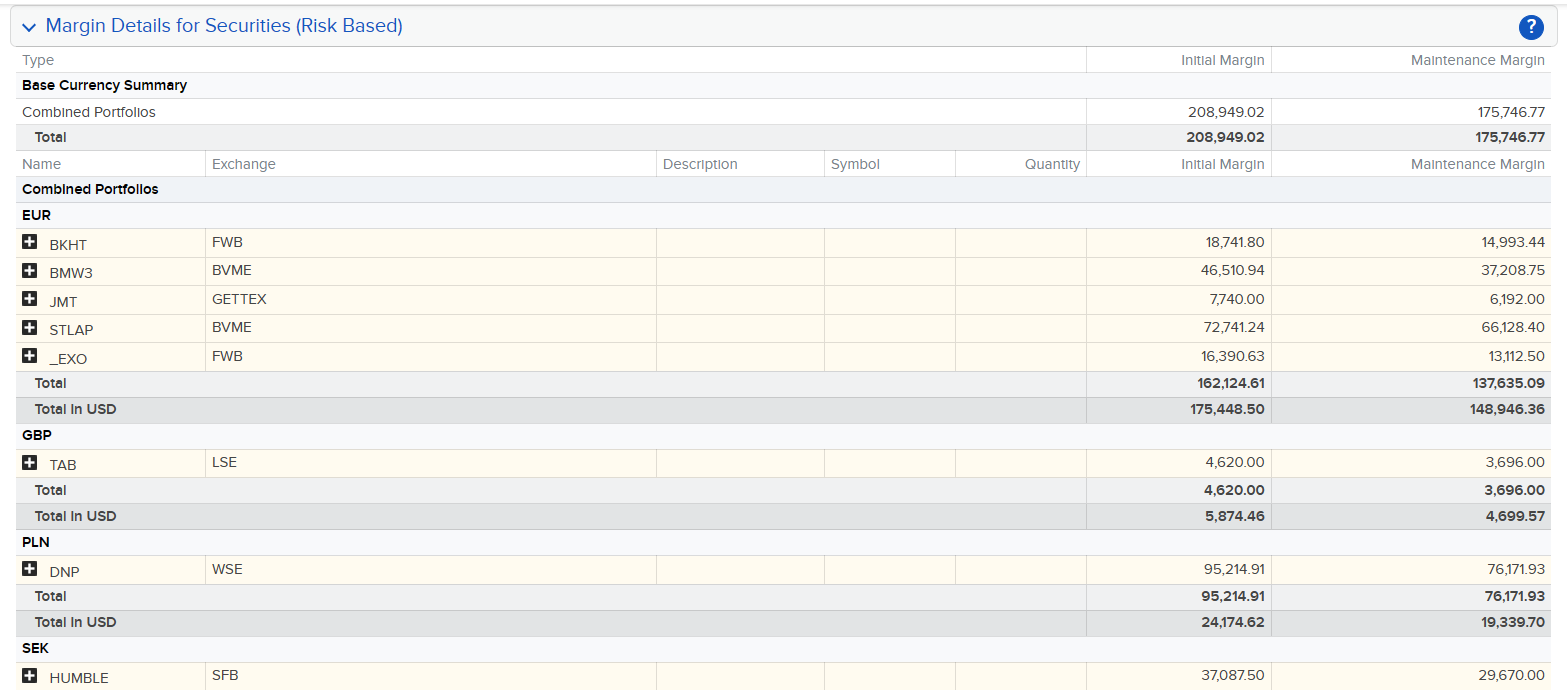Viewport: 1567px width, 690px height.
Task: Collapse the Margin Details section chevron
Action: pyautogui.click(x=29, y=27)
